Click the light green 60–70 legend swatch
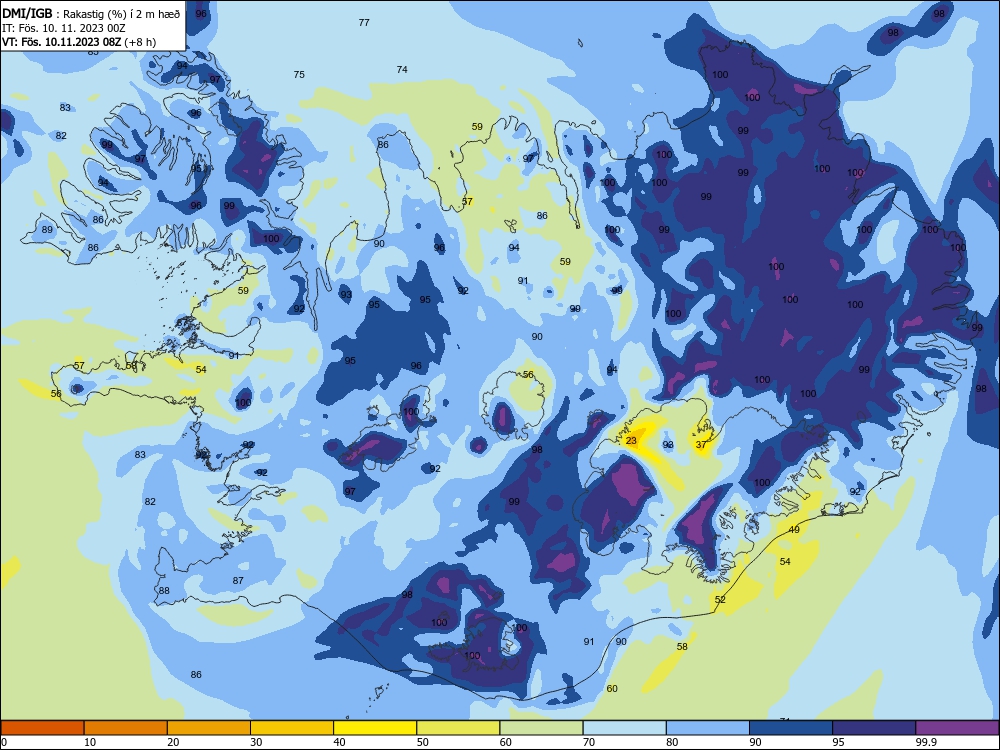Image resolution: width=1000 pixels, height=750 pixels. 541,728
